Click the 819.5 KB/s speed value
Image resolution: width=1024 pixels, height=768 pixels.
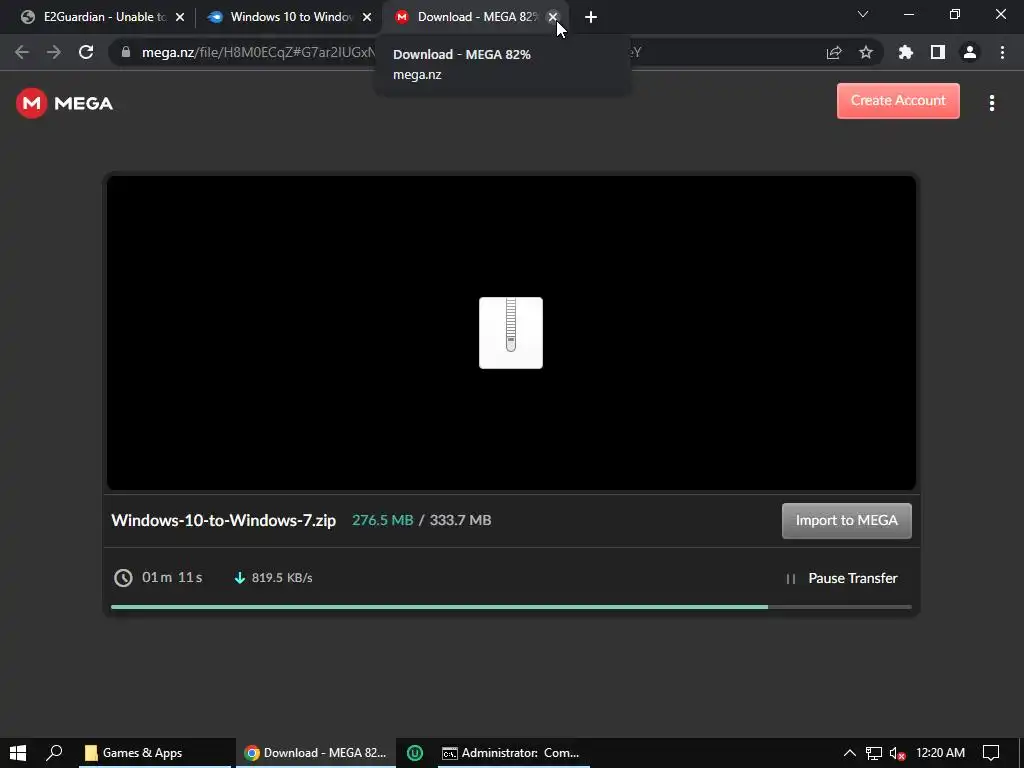click(282, 578)
